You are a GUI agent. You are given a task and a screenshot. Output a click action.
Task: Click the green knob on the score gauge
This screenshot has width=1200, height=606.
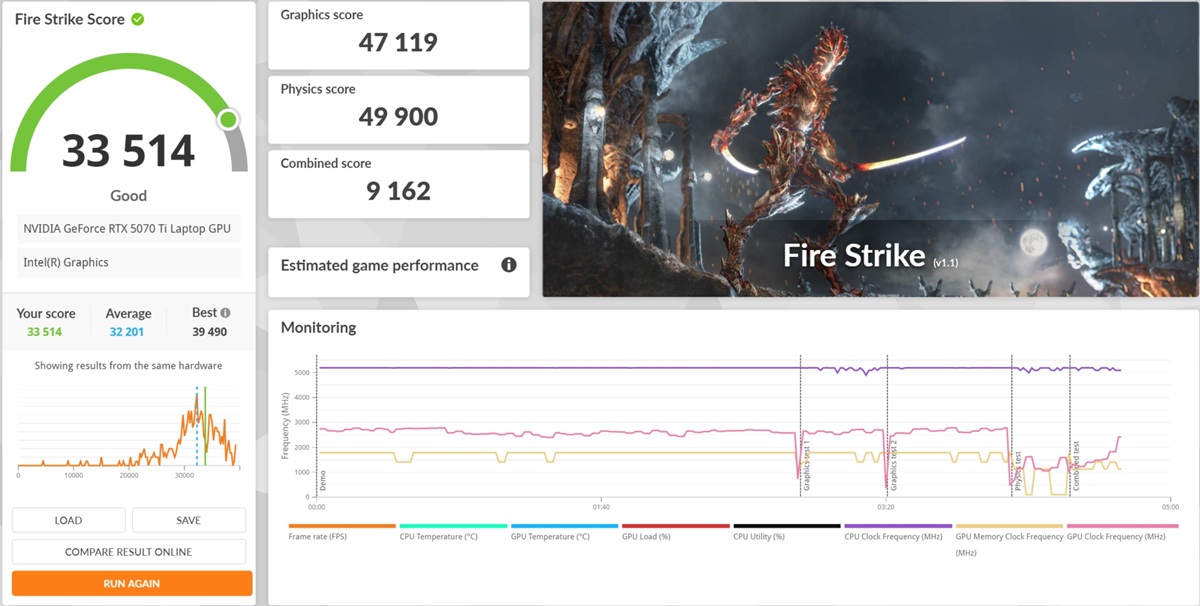228,120
